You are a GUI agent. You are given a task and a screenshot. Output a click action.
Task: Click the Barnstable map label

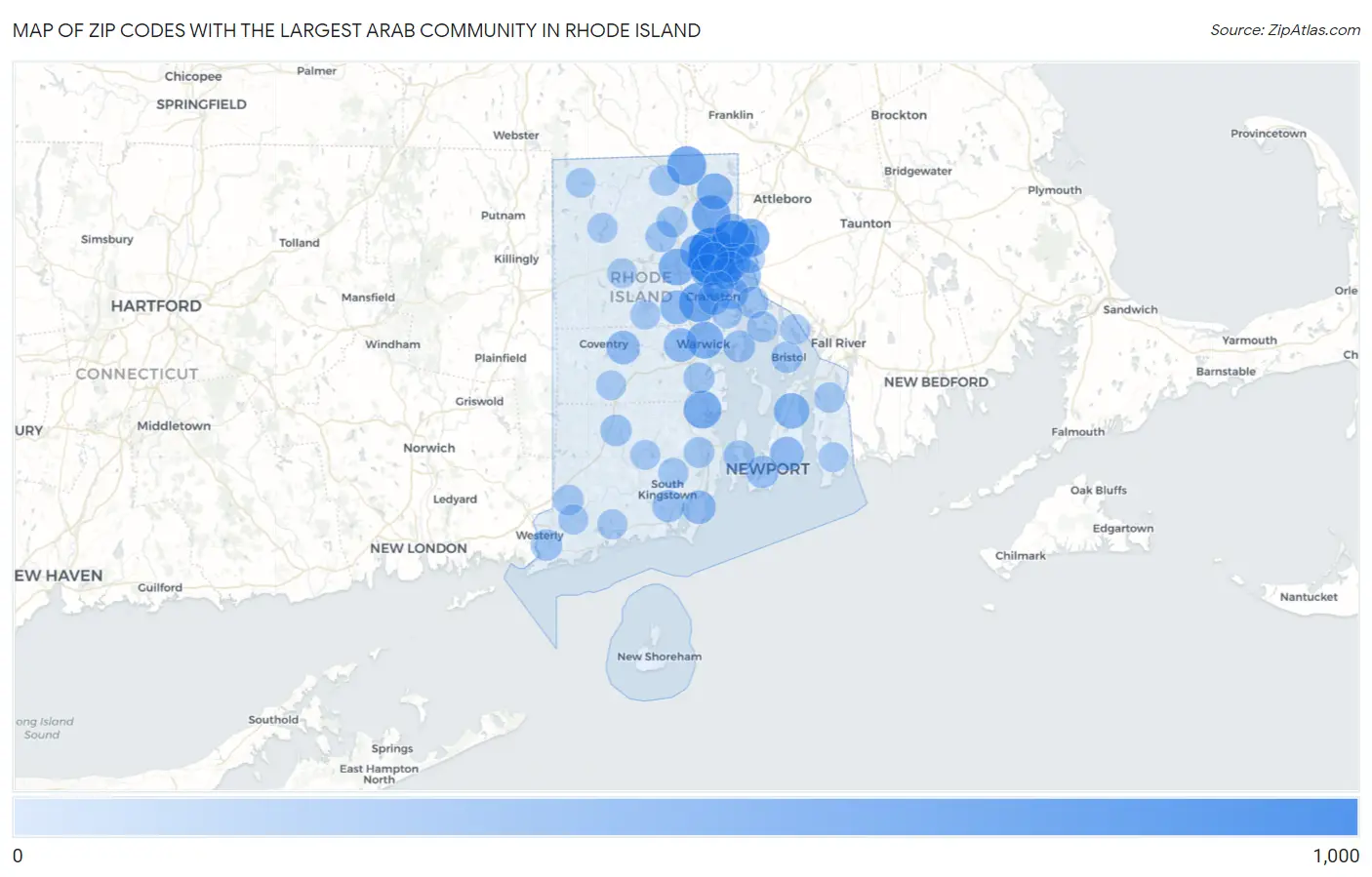[1226, 372]
